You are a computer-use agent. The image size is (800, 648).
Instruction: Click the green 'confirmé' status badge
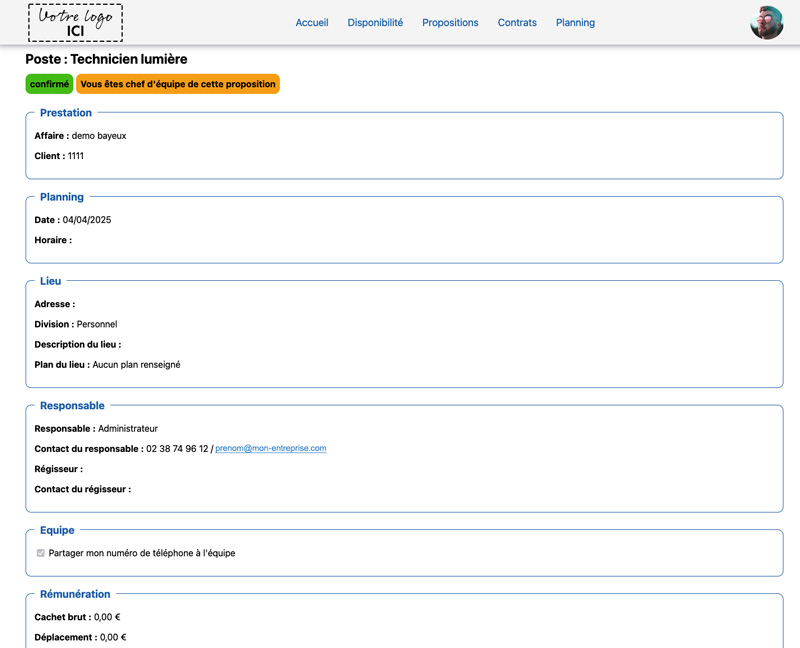click(49, 84)
